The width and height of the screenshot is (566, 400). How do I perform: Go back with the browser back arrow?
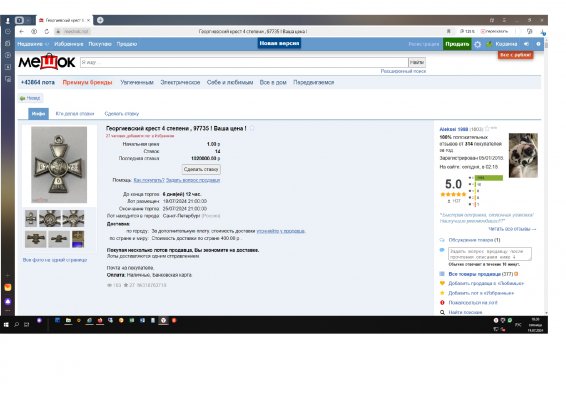(22, 31)
